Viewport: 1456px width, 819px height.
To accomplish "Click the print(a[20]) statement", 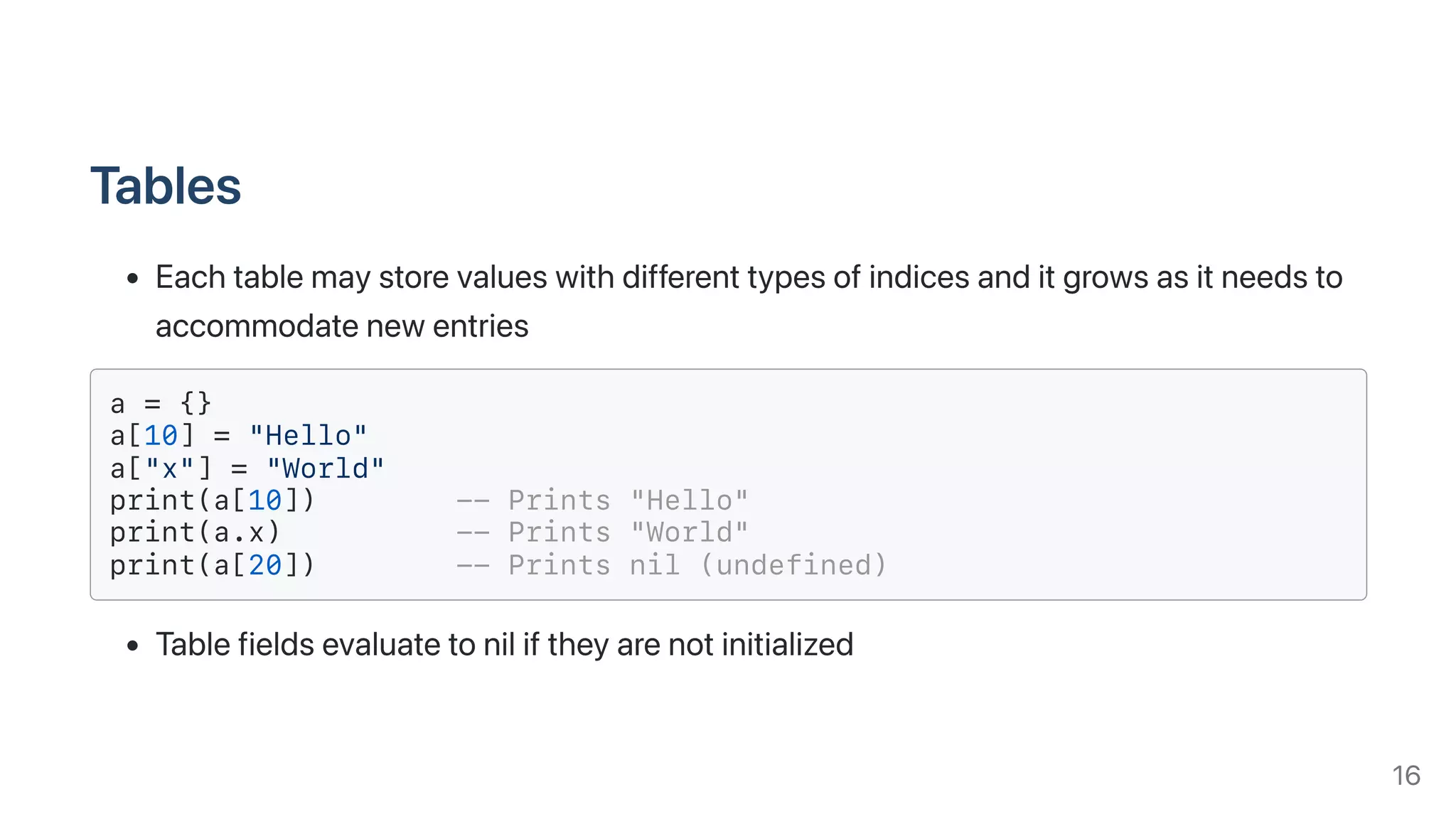I will (x=212, y=565).
